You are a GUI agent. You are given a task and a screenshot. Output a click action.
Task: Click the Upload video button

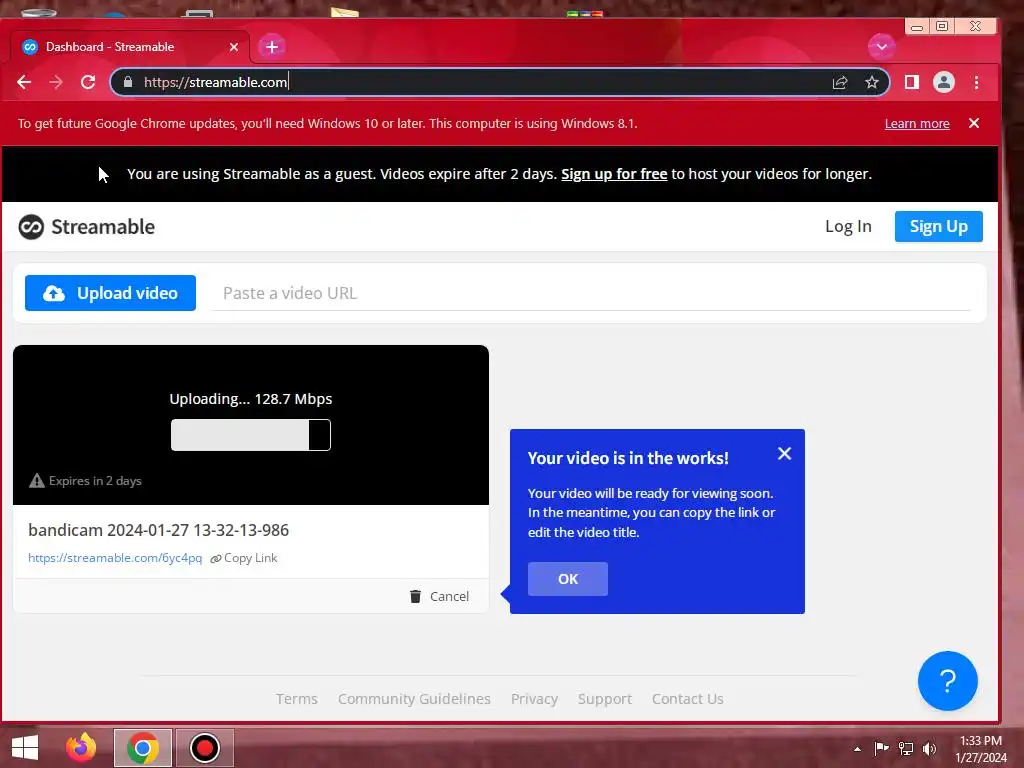(110, 293)
